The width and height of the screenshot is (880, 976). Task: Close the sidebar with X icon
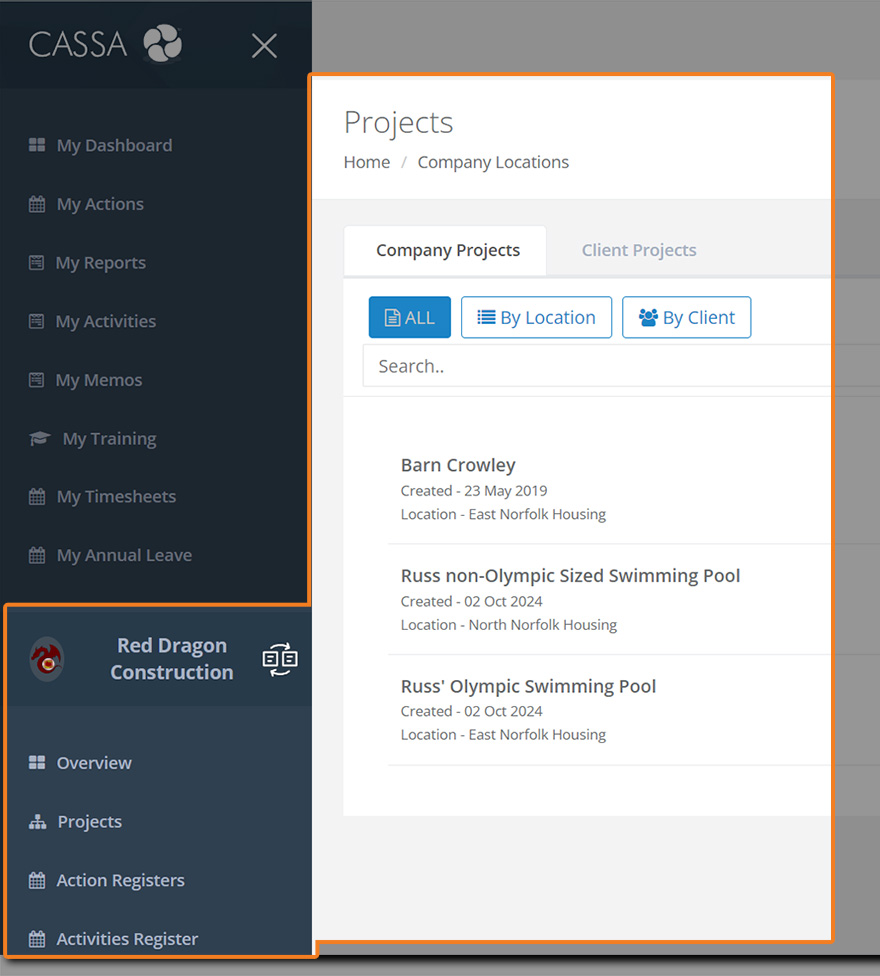264,45
